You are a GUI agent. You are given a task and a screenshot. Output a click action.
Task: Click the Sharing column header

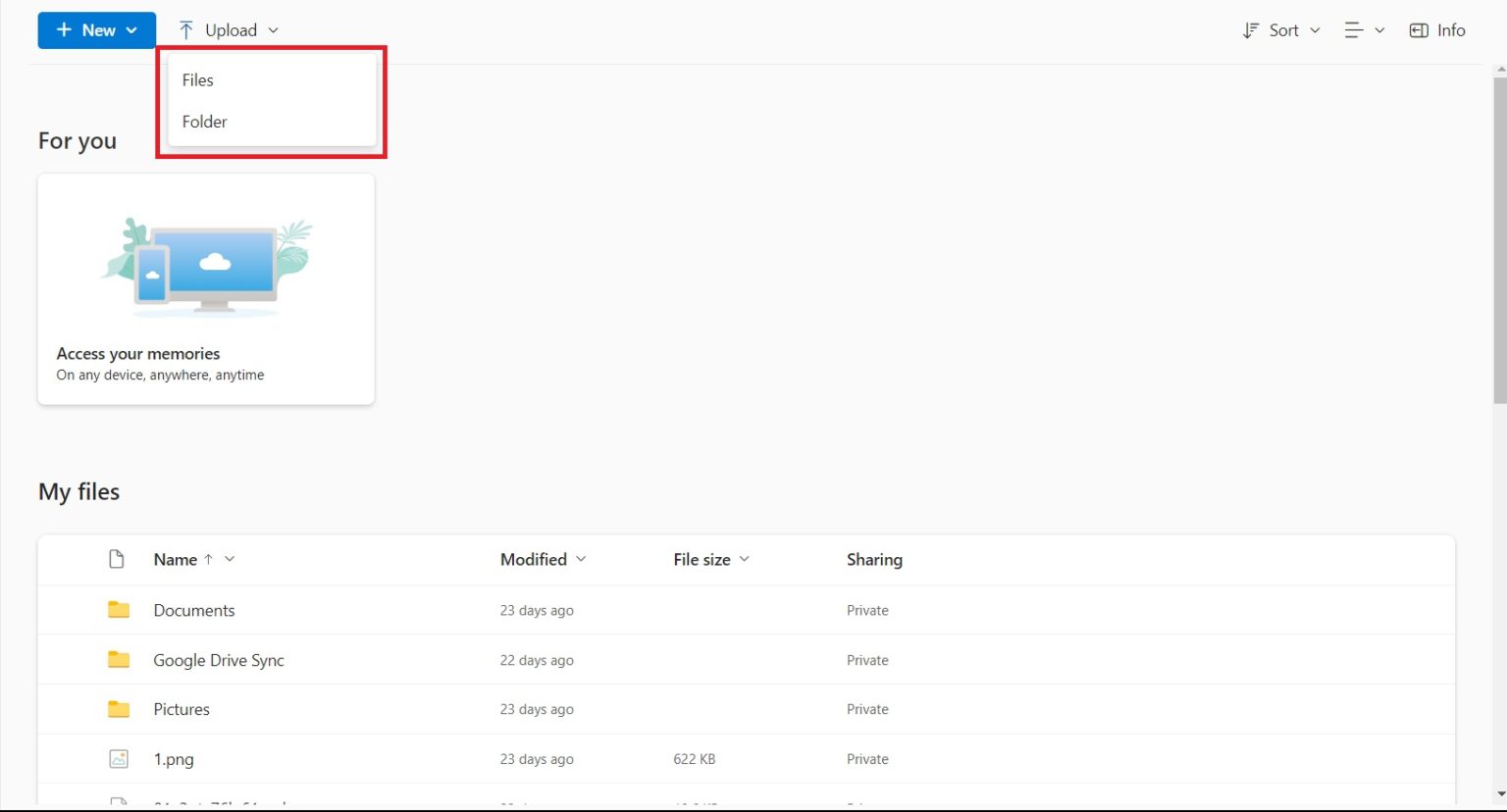click(874, 559)
